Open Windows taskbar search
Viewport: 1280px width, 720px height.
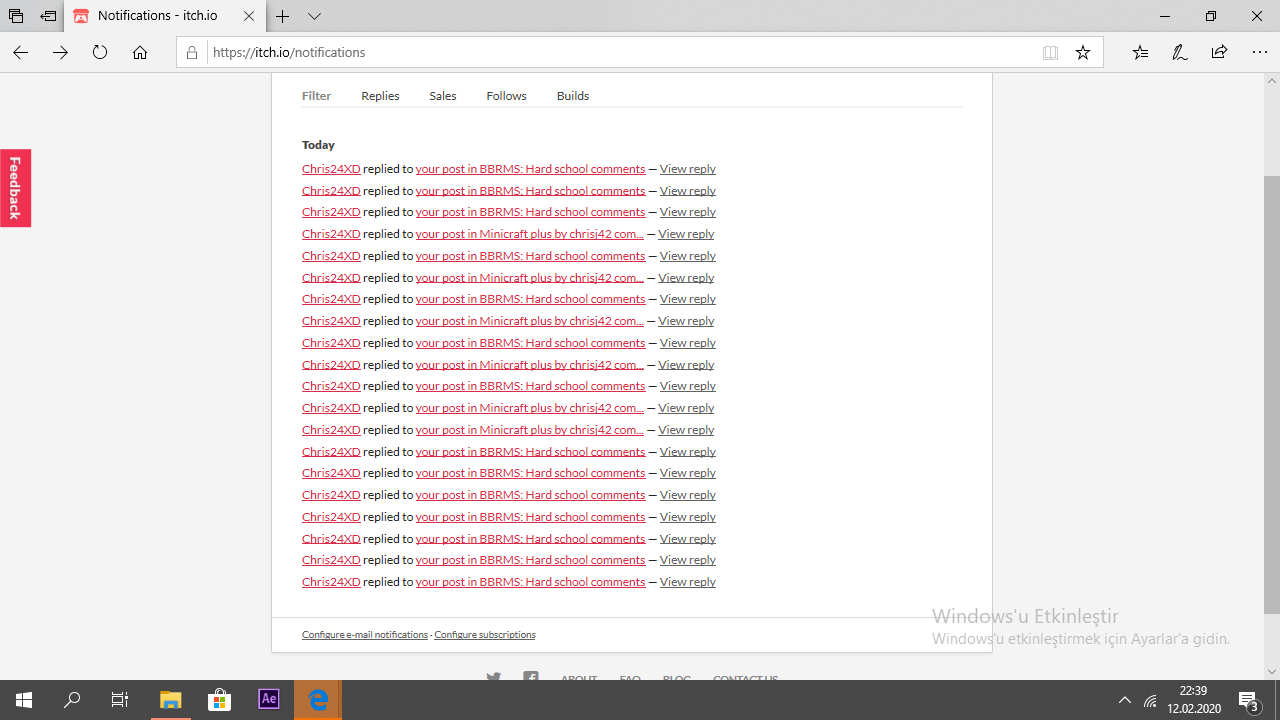72,700
